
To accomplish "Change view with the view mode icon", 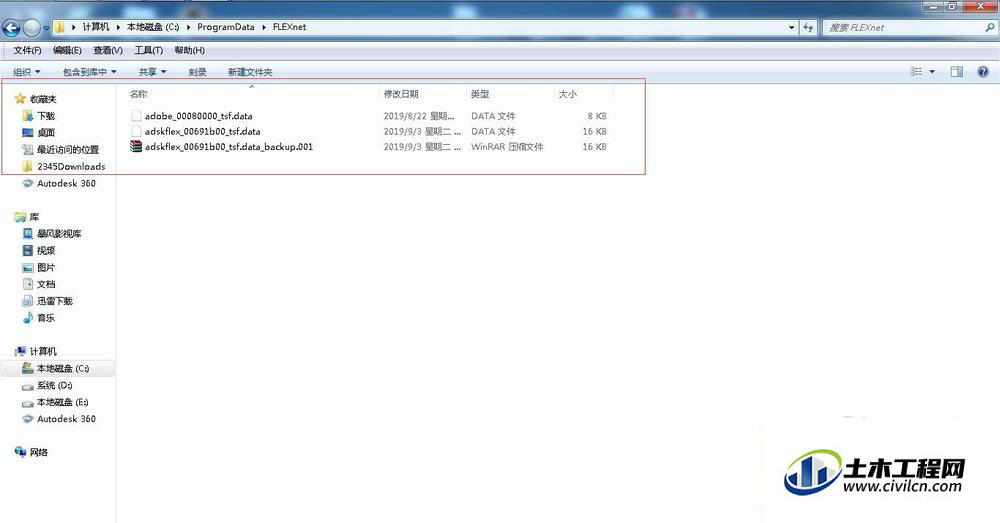I will coord(917,72).
